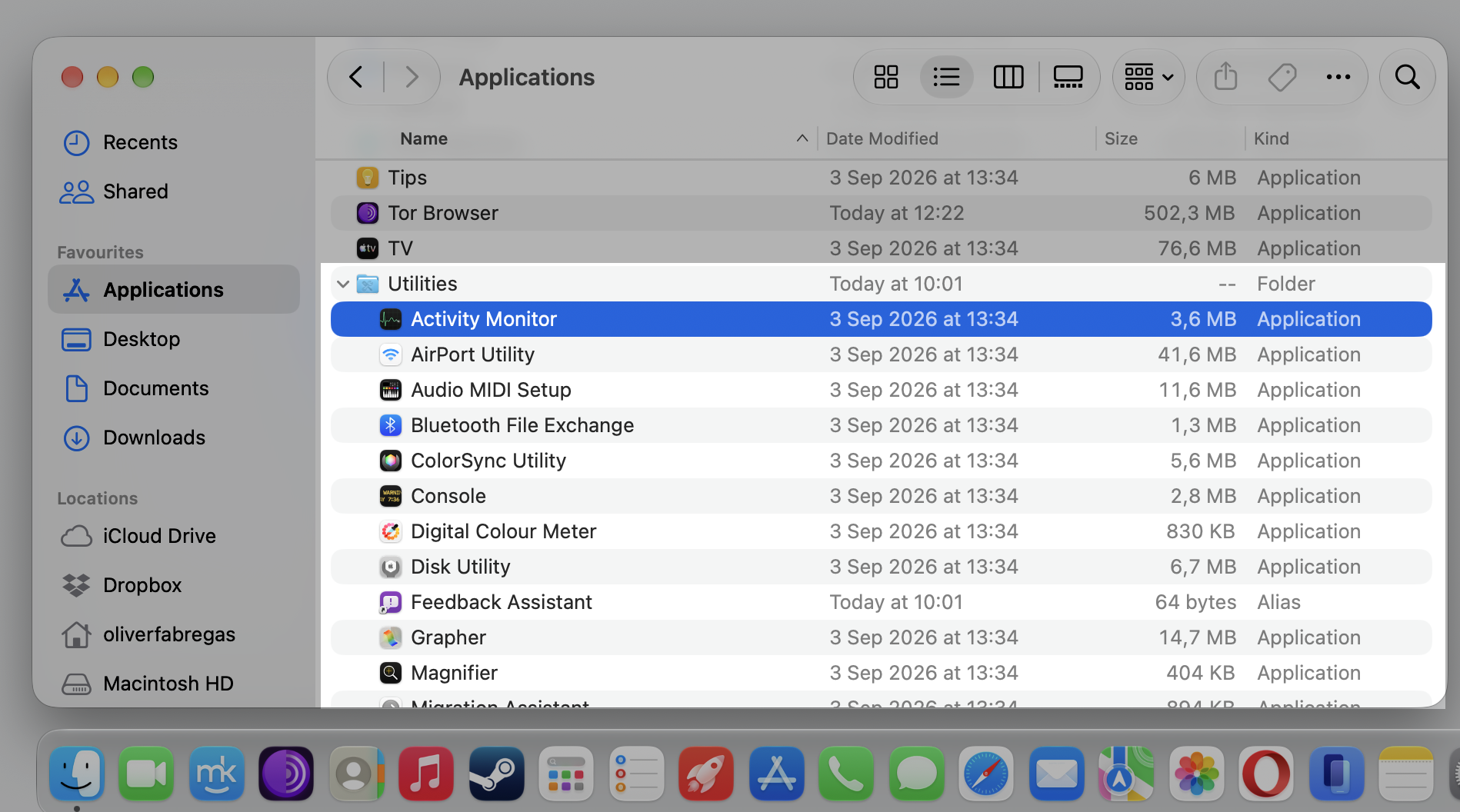The height and width of the screenshot is (812, 1460).
Task: Go back to the previous folder
Action: (x=355, y=77)
